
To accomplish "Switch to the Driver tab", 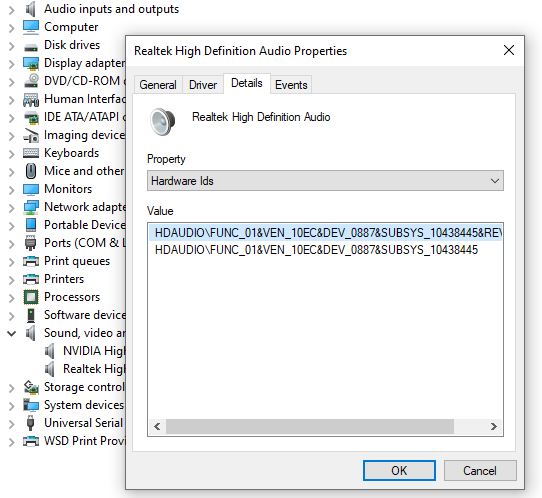I will [x=203, y=85].
